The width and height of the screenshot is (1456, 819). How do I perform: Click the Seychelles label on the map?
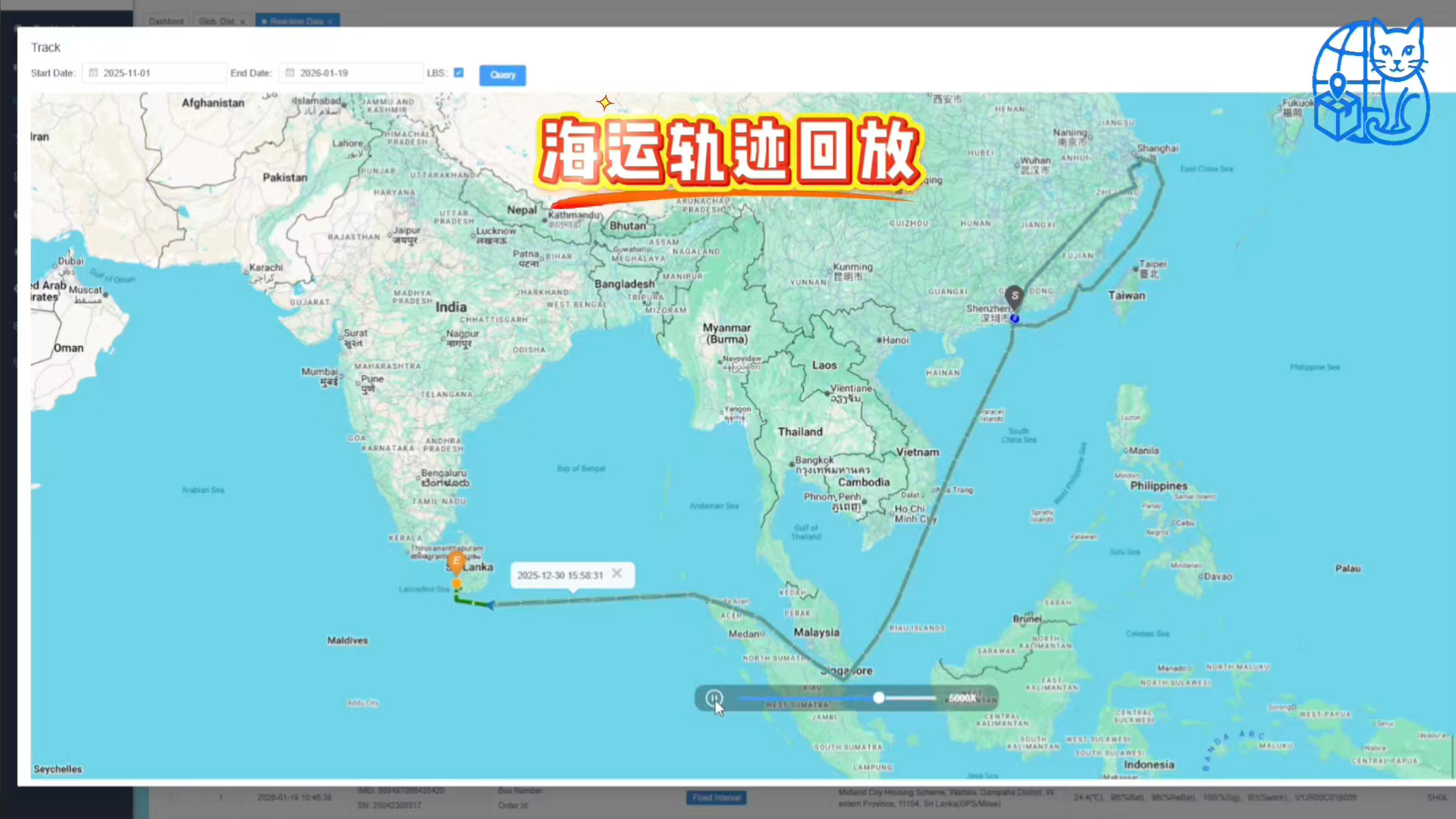(x=58, y=769)
